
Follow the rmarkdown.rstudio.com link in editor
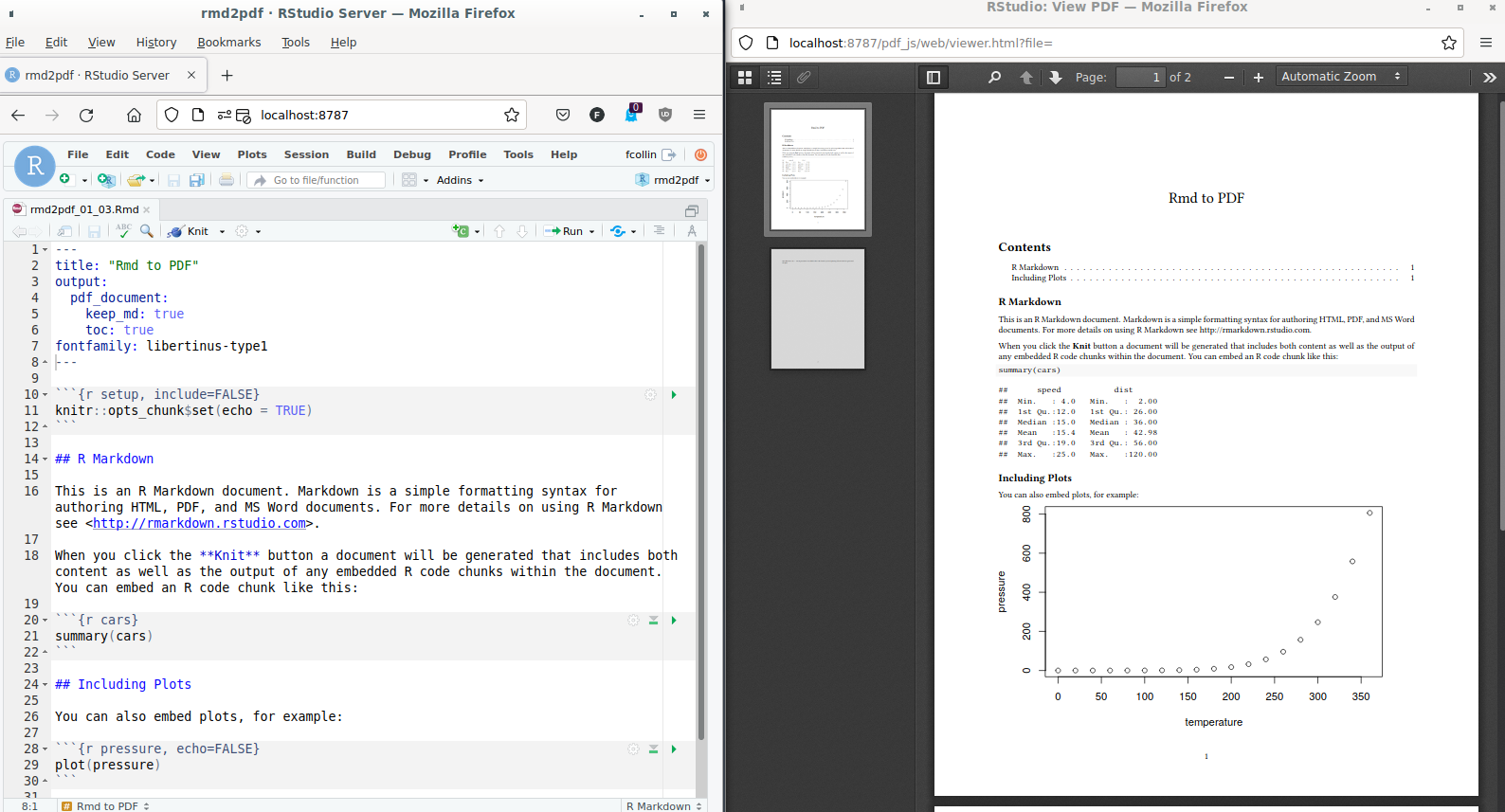click(x=199, y=523)
